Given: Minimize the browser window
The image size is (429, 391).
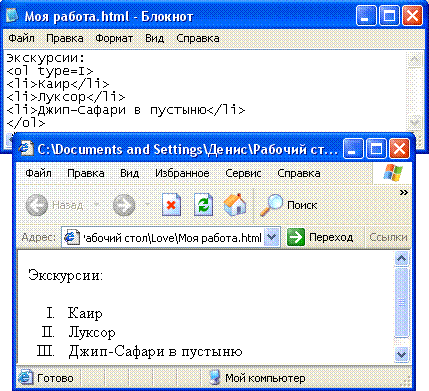Looking at the screenshot, I should (x=353, y=148).
